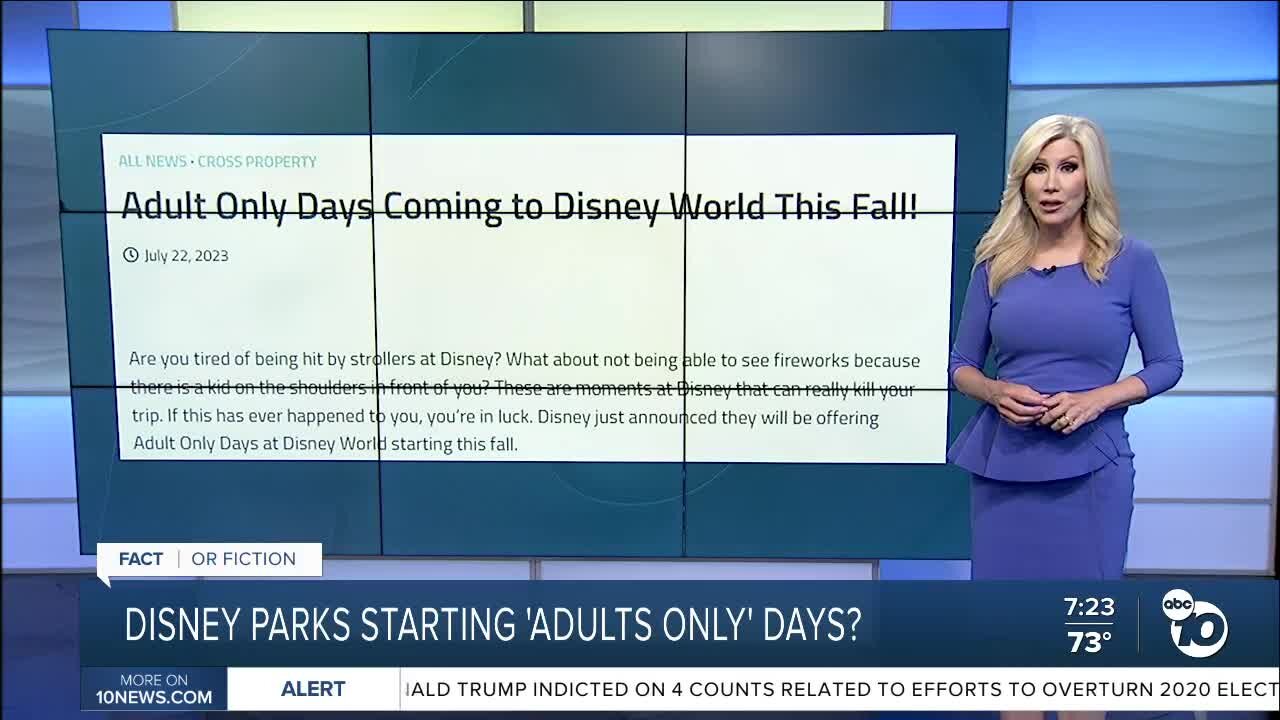Click the lower-third title Disney Parks Starting 'Adults Only' Days
Viewport: 1280px width, 720px height.
(493, 625)
